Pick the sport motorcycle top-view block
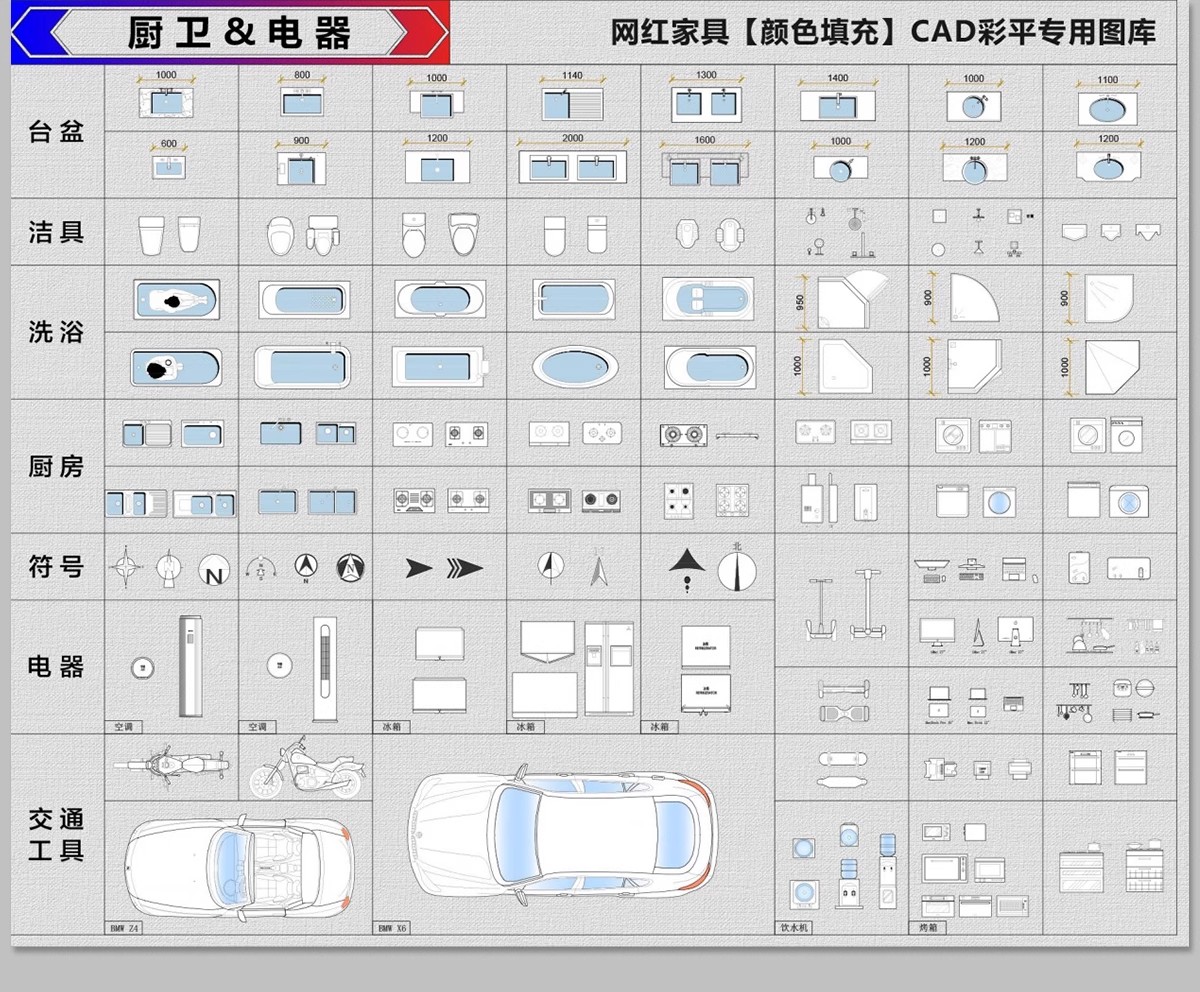 pos(171,766)
